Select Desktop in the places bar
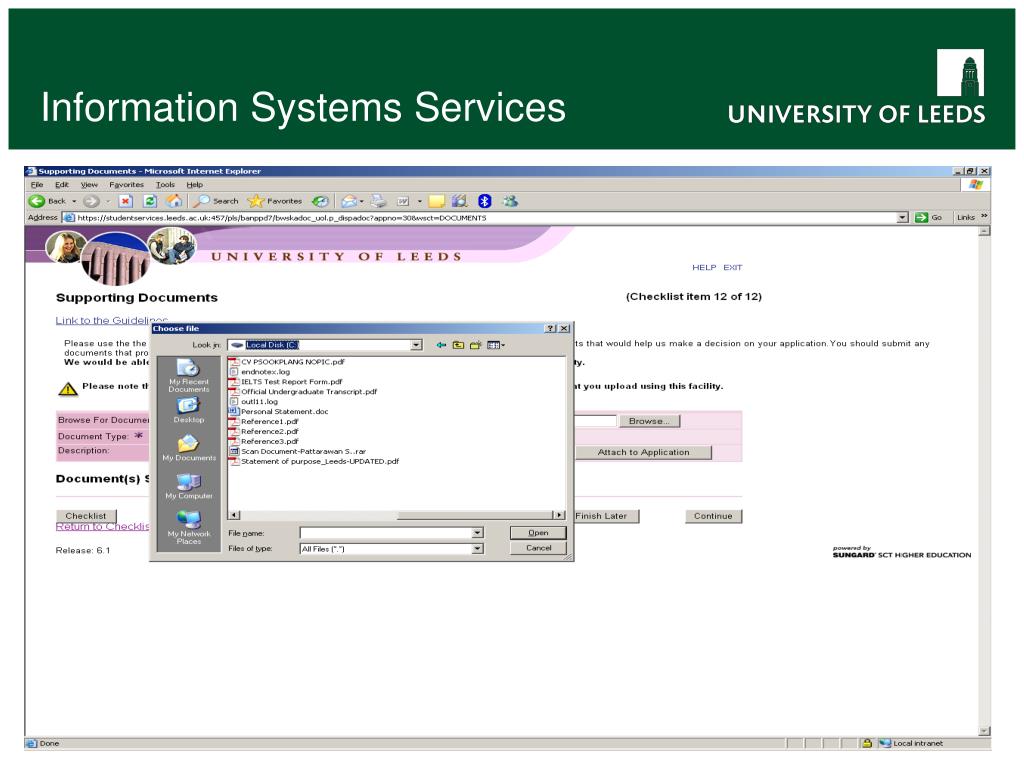The image size is (1024, 768). (189, 410)
